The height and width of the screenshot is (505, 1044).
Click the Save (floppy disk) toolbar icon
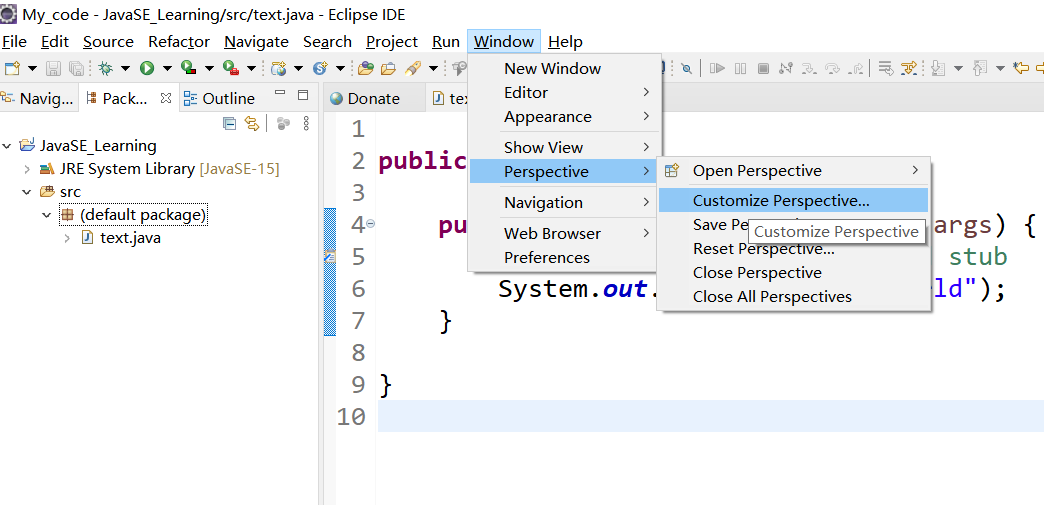53,68
